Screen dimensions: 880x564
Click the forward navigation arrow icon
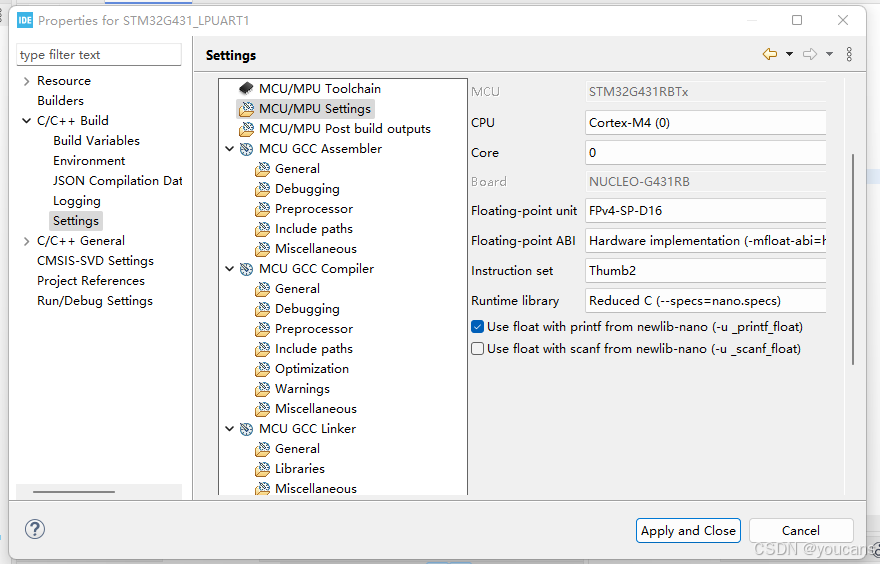click(x=810, y=54)
